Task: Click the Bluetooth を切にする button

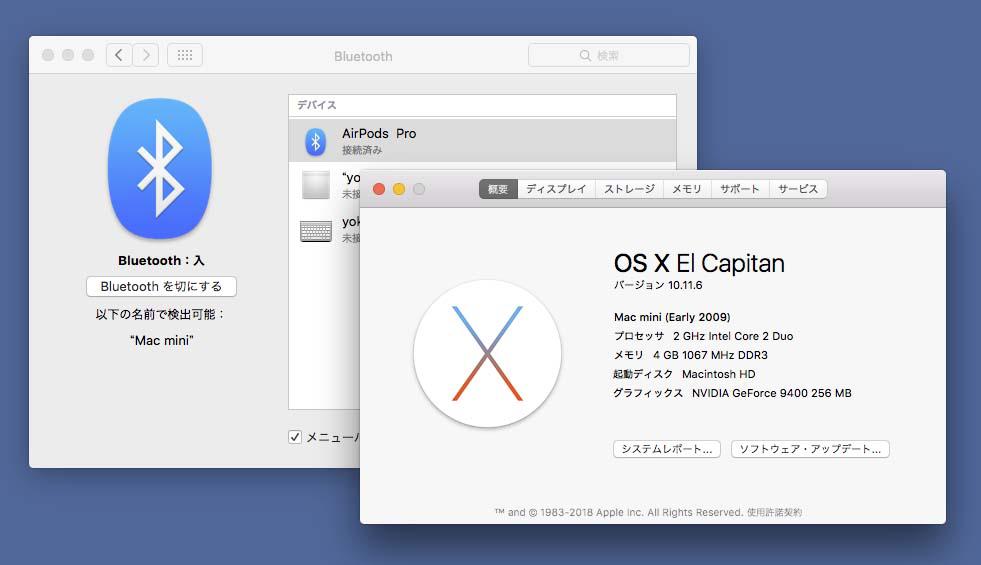Action: pyautogui.click(x=161, y=287)
